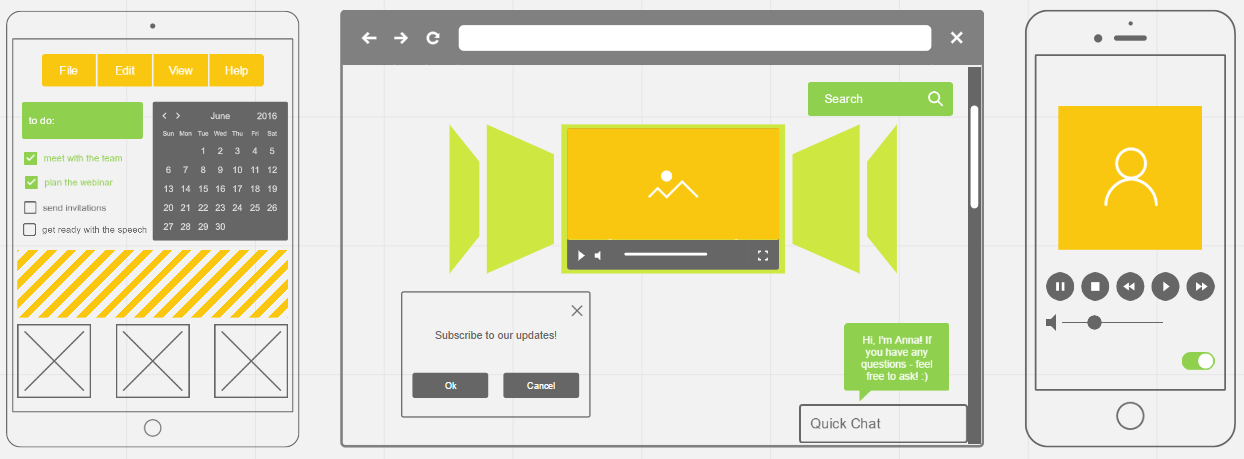This screenshot has width=1244, height=459.
Task: Uncheck 'meet with the team' checkbox
Action: click(x=30, y=158)
